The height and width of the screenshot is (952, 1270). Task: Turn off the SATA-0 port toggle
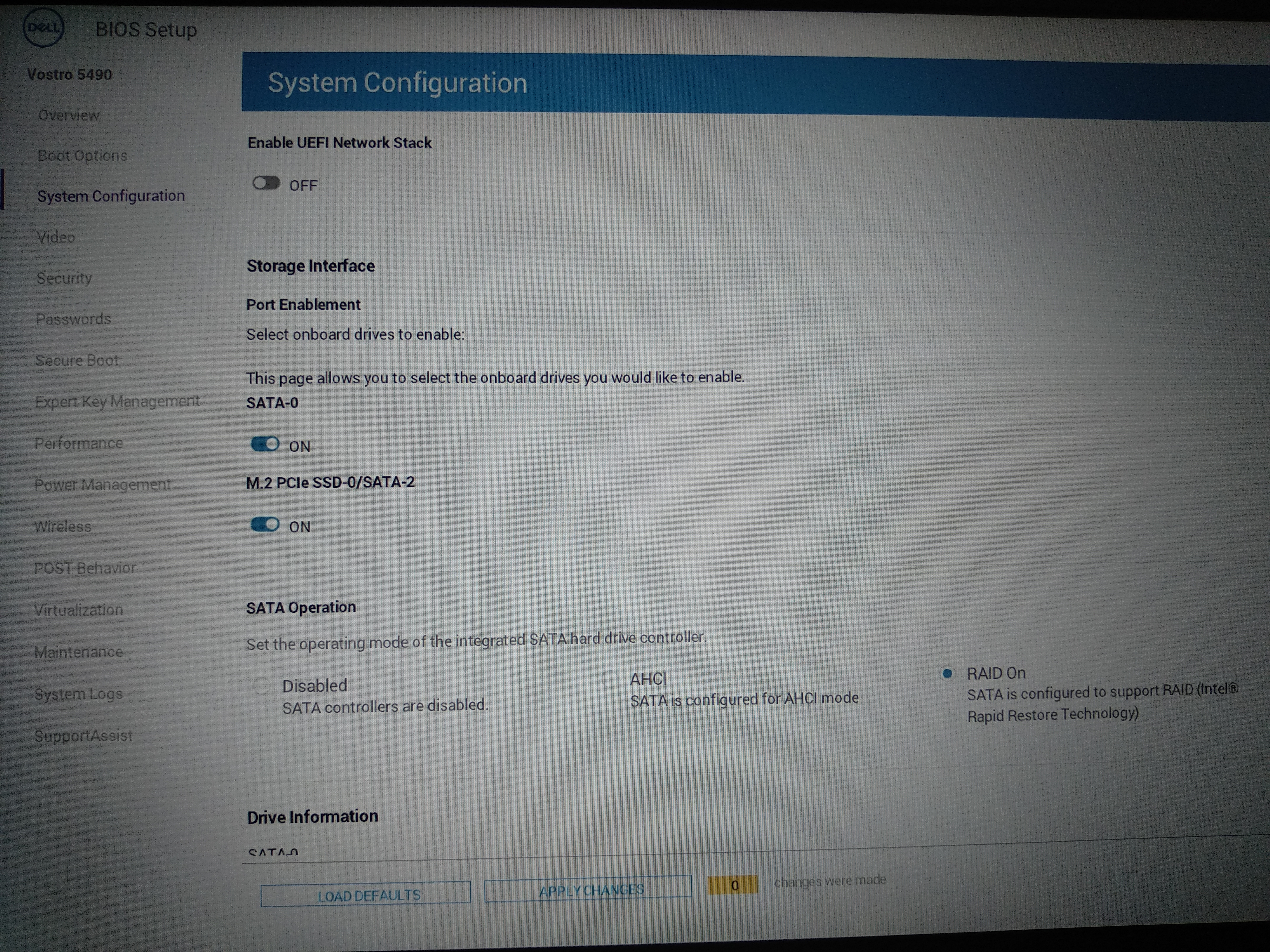click(x=265, y=444)
